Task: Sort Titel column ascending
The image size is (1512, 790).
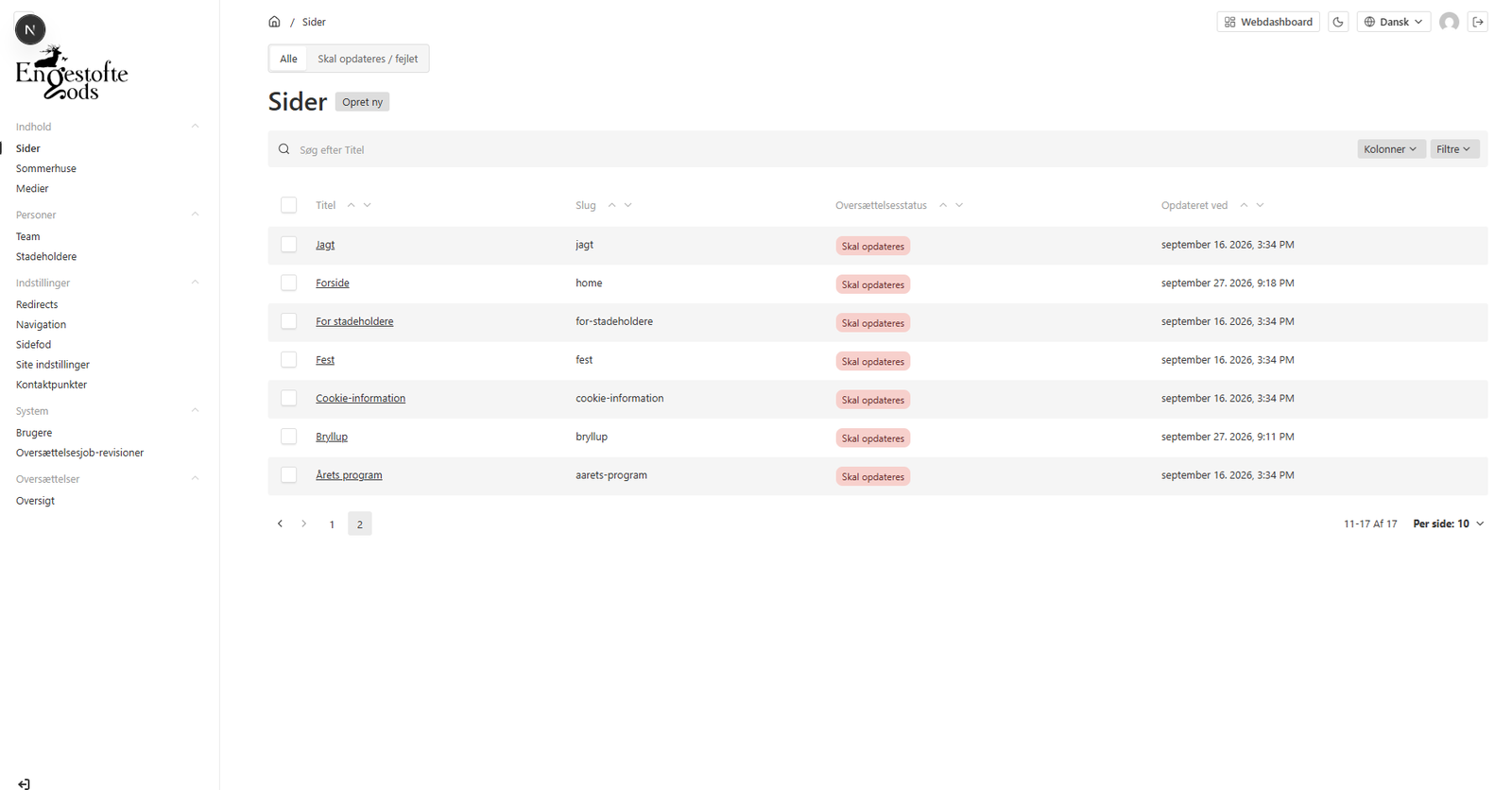Action: pos(351,205)
